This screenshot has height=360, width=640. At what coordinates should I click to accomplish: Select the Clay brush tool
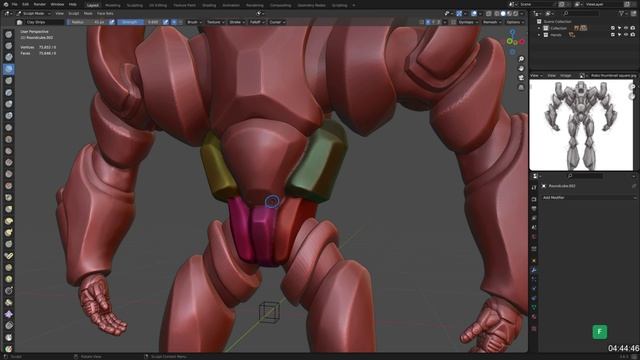9,58
